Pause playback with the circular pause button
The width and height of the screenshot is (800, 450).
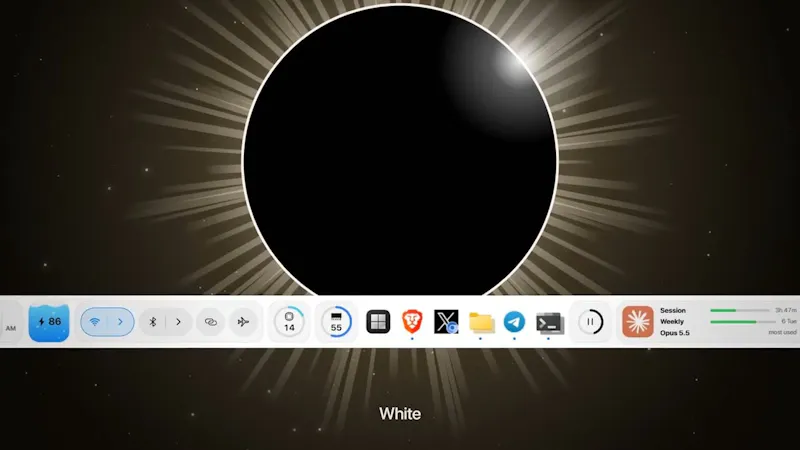[590, 322]
